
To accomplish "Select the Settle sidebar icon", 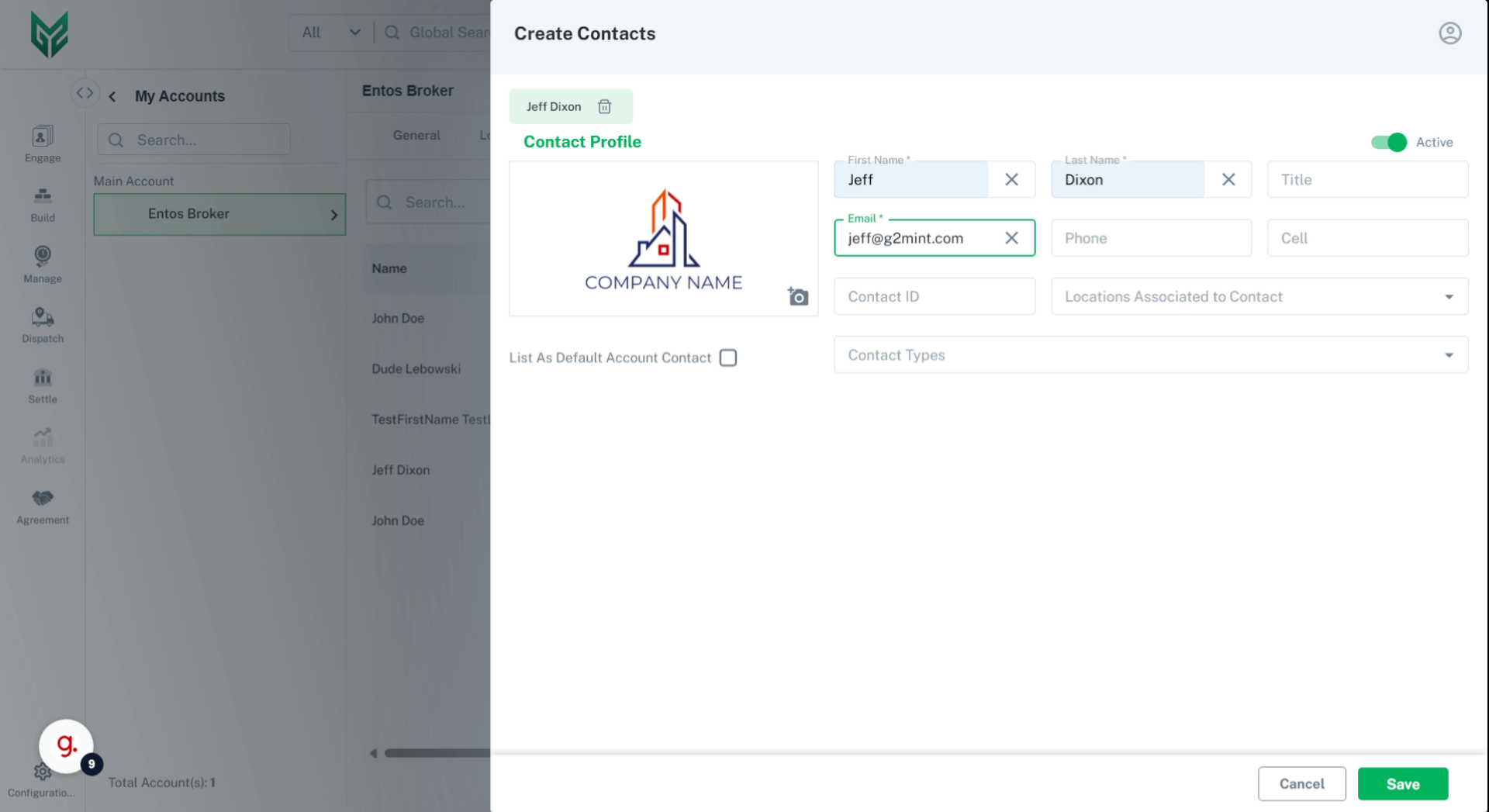I will [x=42, y=385].
